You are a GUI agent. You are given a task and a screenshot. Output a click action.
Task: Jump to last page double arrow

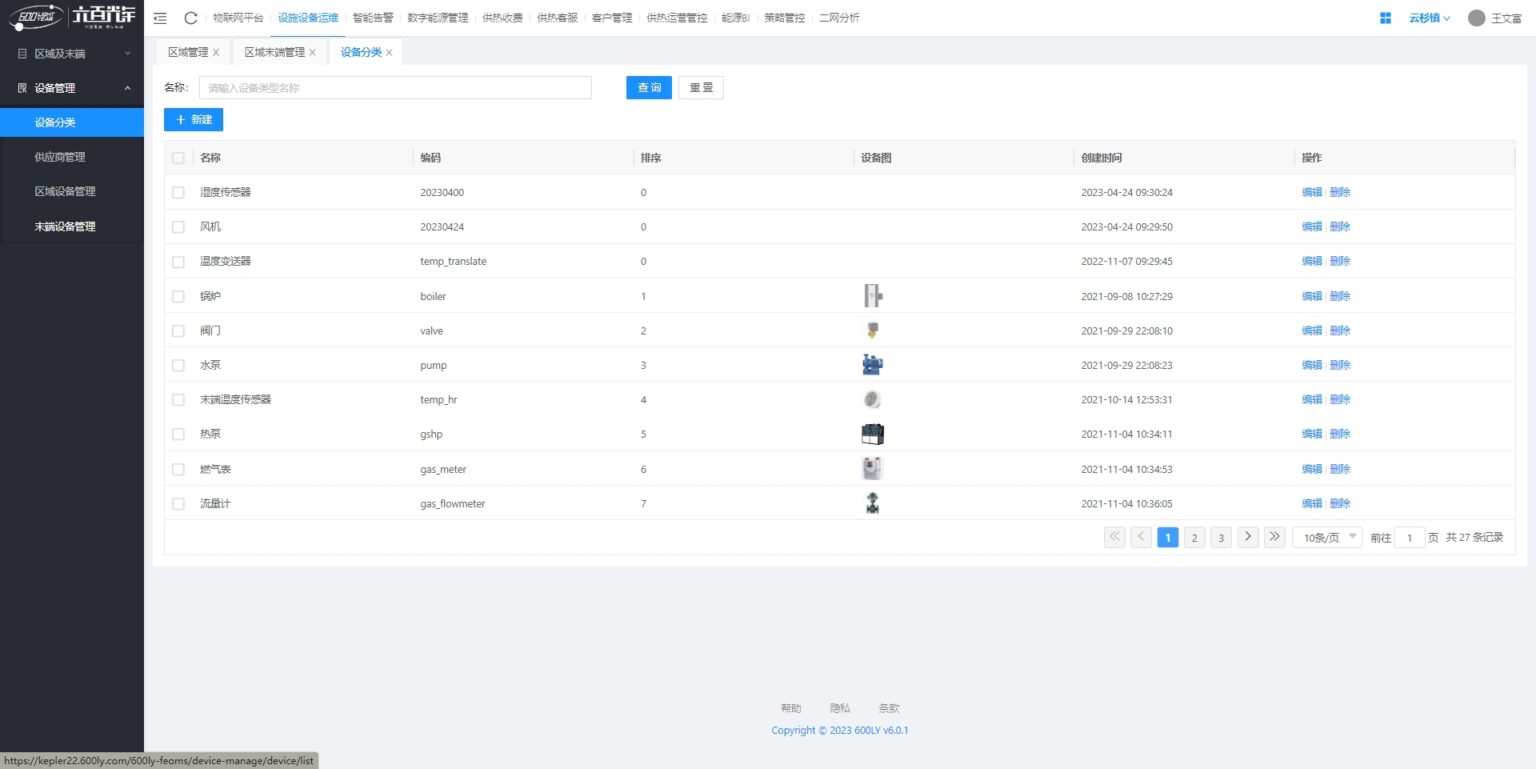click(x=1274, y=537)
